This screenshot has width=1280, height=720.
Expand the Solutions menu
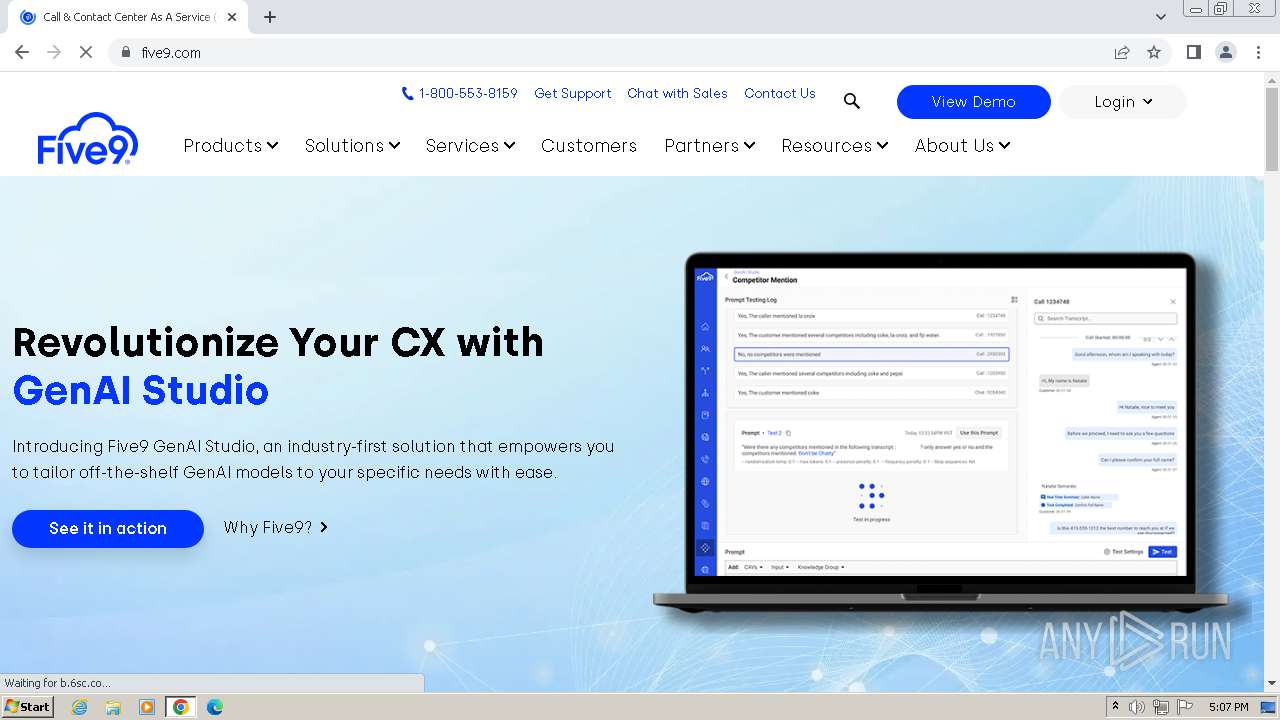coord(352,145)
